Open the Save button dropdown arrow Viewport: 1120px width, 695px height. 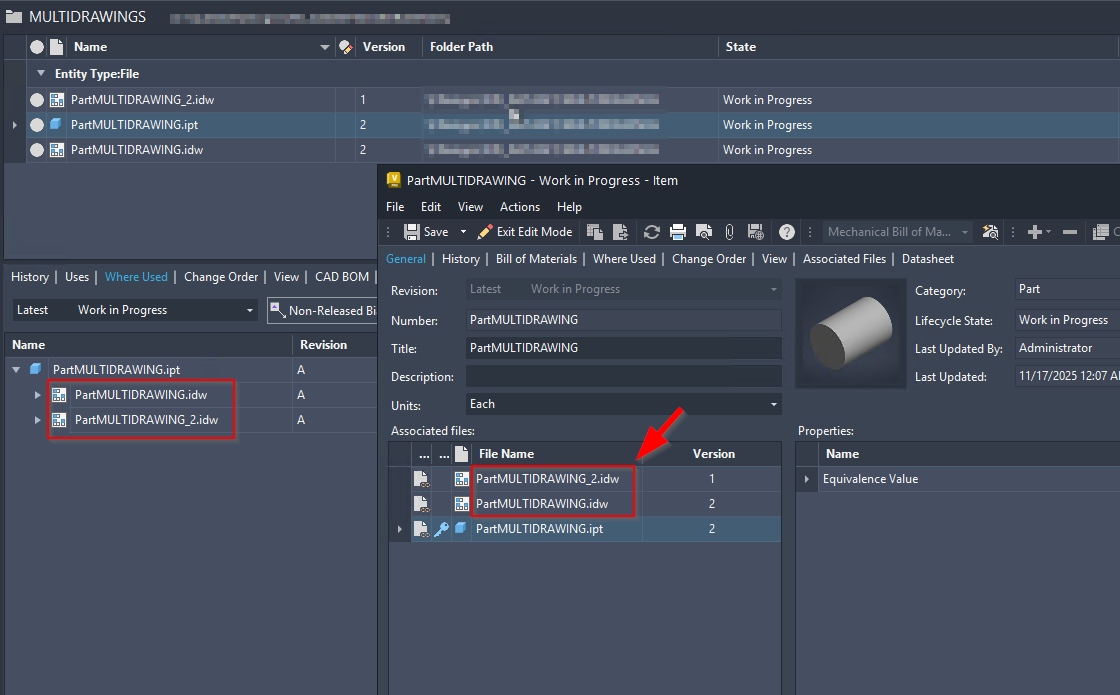[463, 232]
